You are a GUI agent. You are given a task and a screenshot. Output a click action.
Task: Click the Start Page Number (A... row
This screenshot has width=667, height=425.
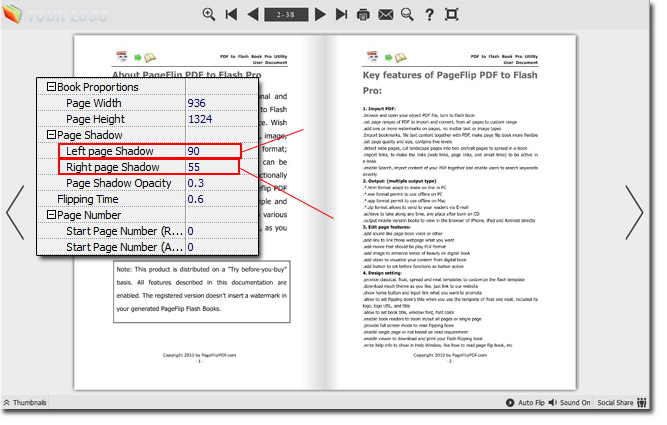coord(148,247)
